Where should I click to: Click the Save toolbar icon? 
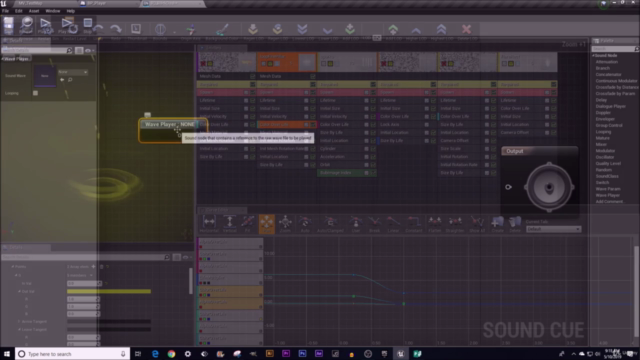[9, 25]
